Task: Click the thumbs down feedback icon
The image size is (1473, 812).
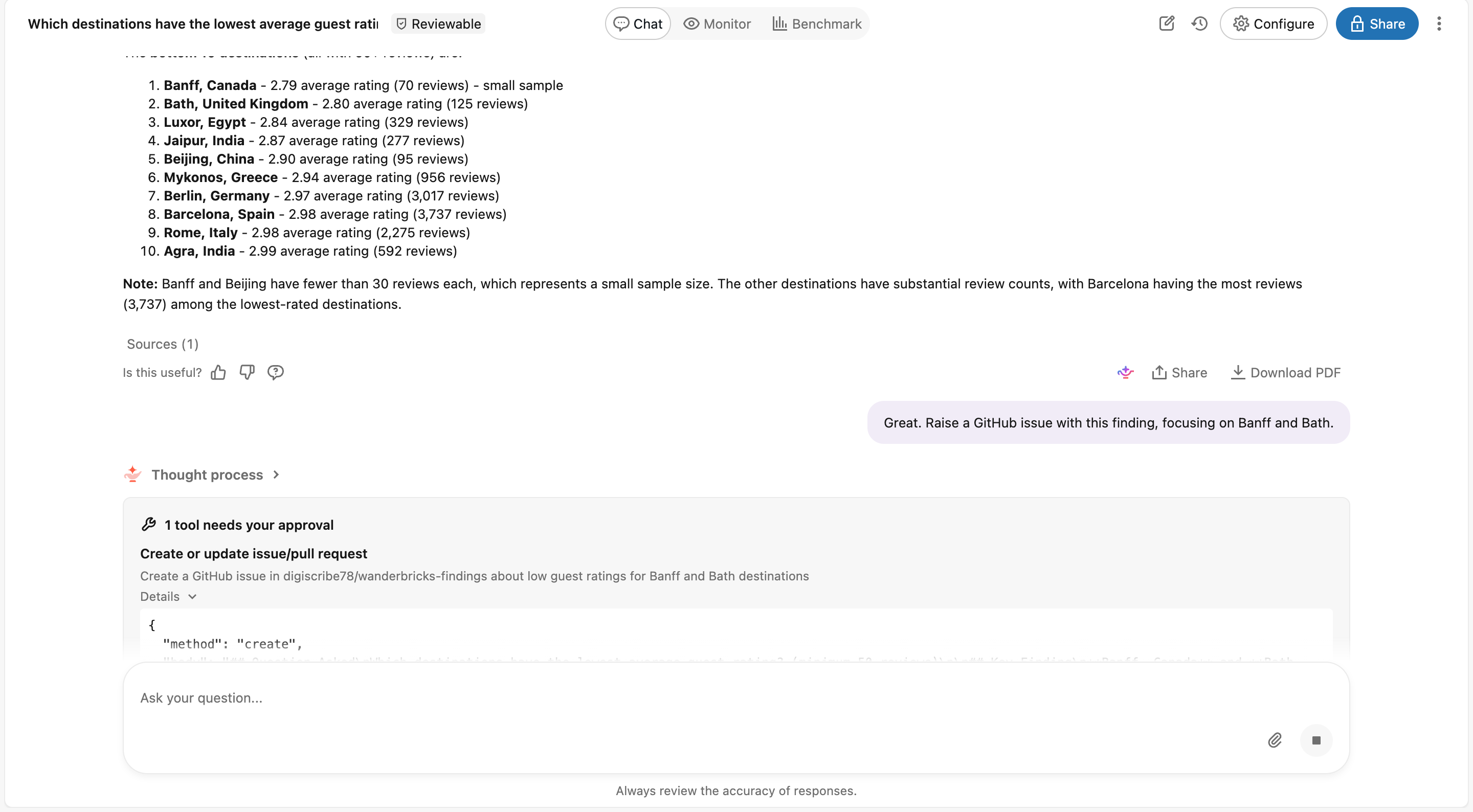Action: click(x=247, y=372)
